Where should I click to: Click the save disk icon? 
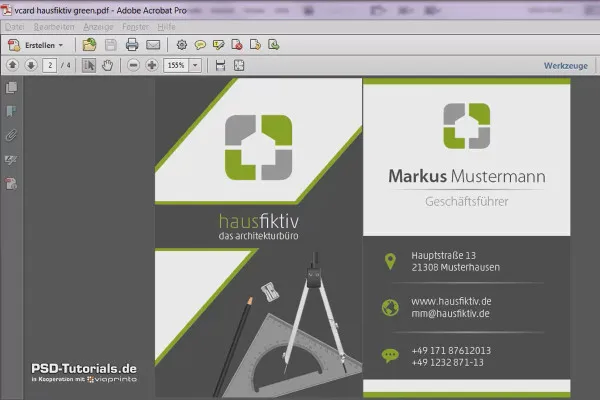tap(111, 45)
